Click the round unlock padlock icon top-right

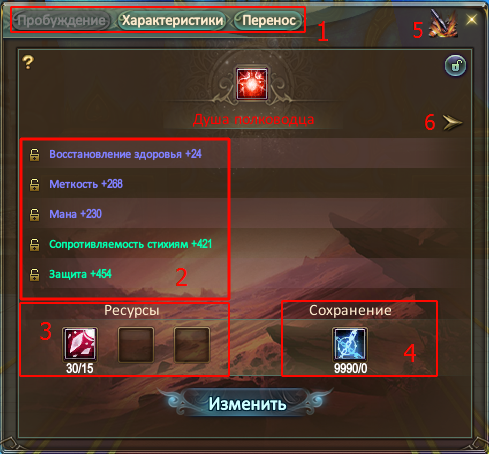pyautogui.click(x=456, y=65)
